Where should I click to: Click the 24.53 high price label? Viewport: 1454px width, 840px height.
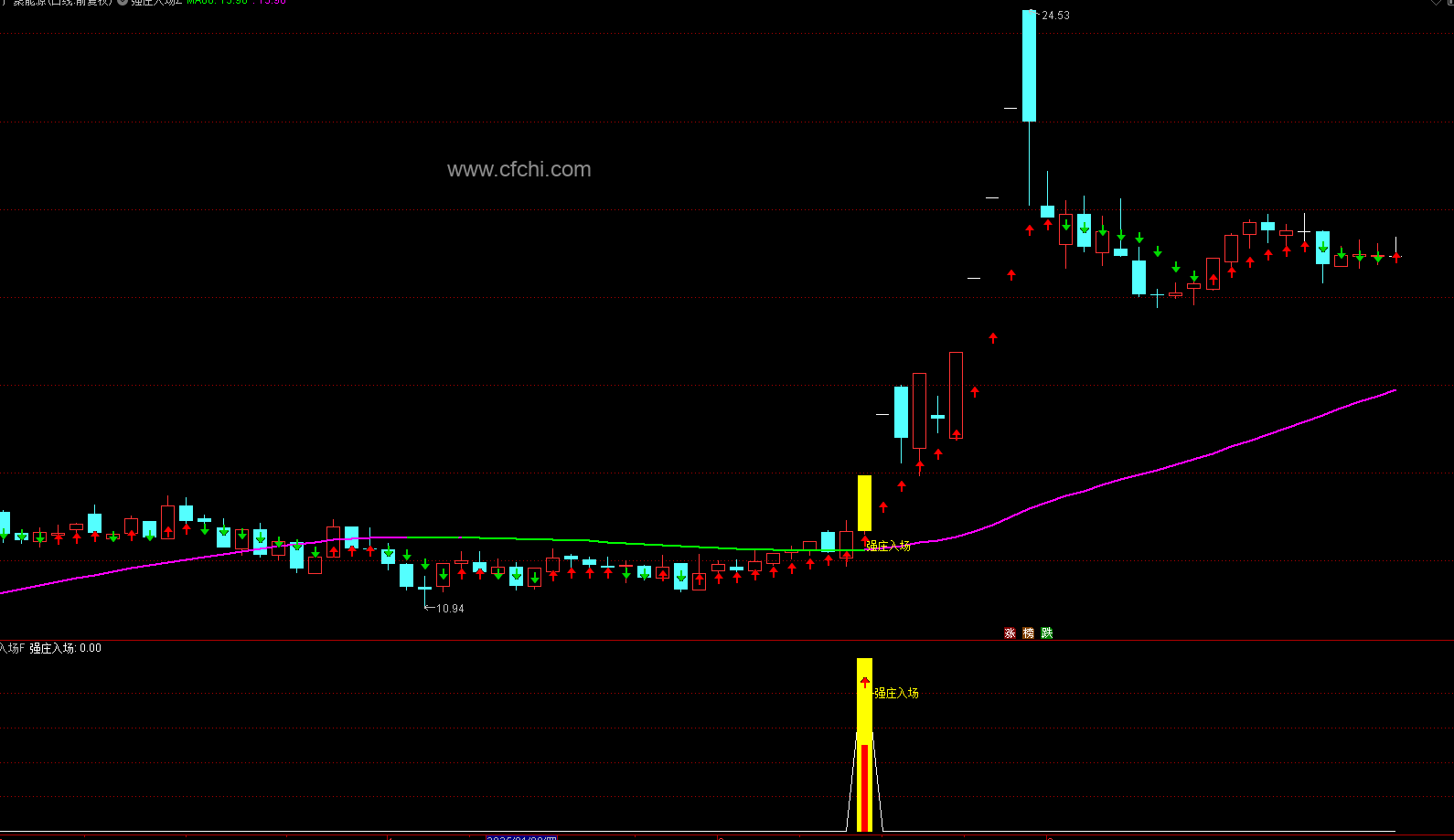point(1055,16)
